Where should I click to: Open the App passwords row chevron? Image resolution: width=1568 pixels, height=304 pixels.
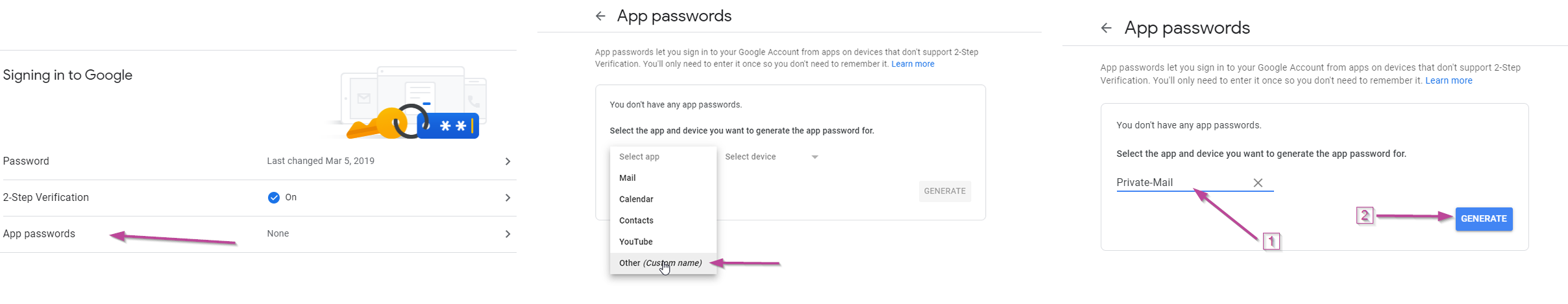click(508, 234)
